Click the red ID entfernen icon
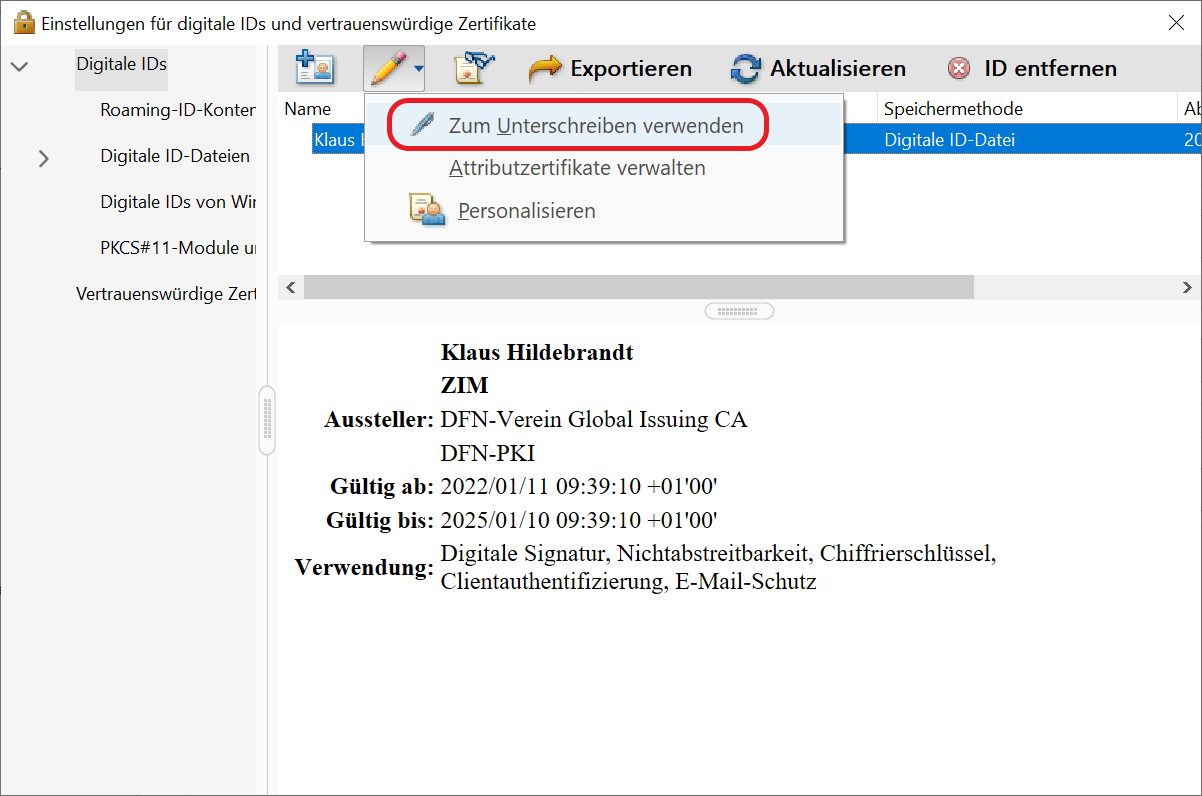 tap(959, 69)
